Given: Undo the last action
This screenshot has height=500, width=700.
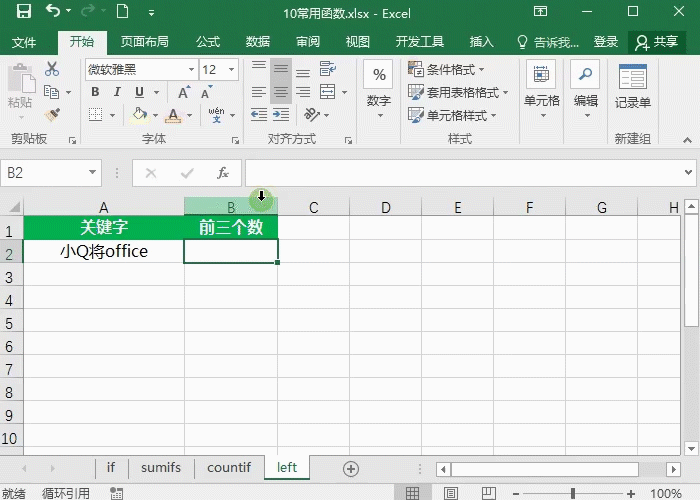Looking at the screenshot, I should (53, 11).
